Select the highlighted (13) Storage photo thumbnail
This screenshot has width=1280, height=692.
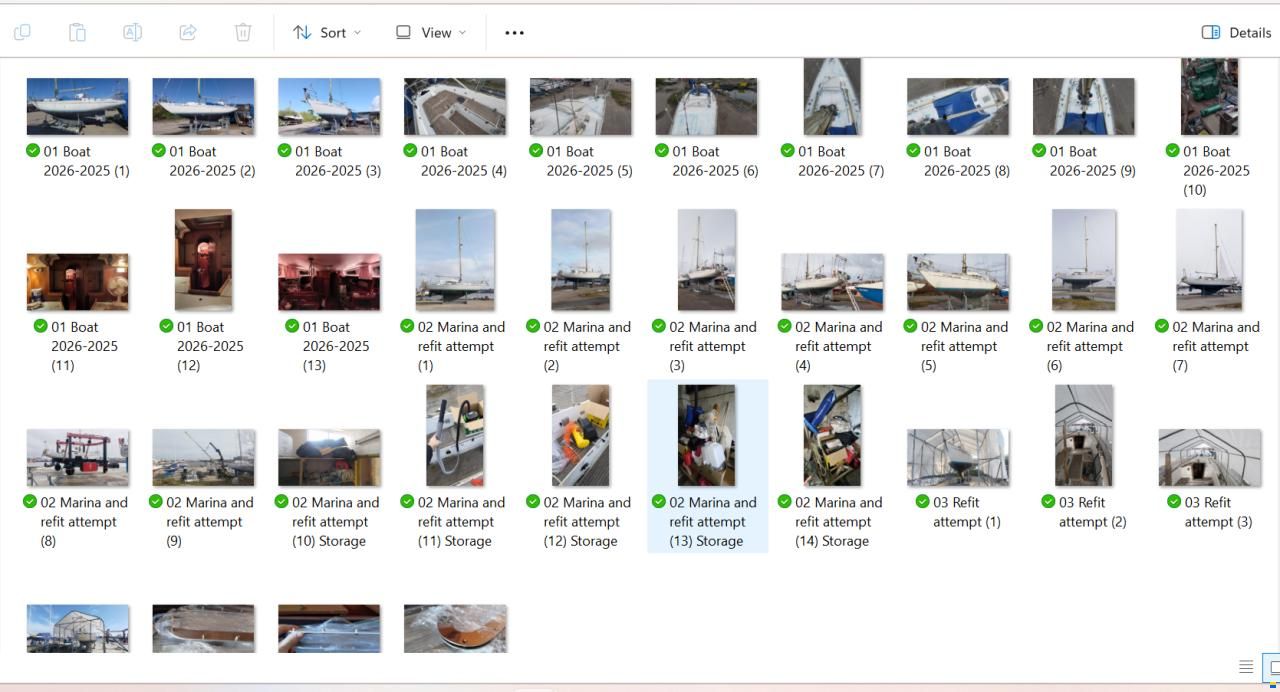[706, 436]
